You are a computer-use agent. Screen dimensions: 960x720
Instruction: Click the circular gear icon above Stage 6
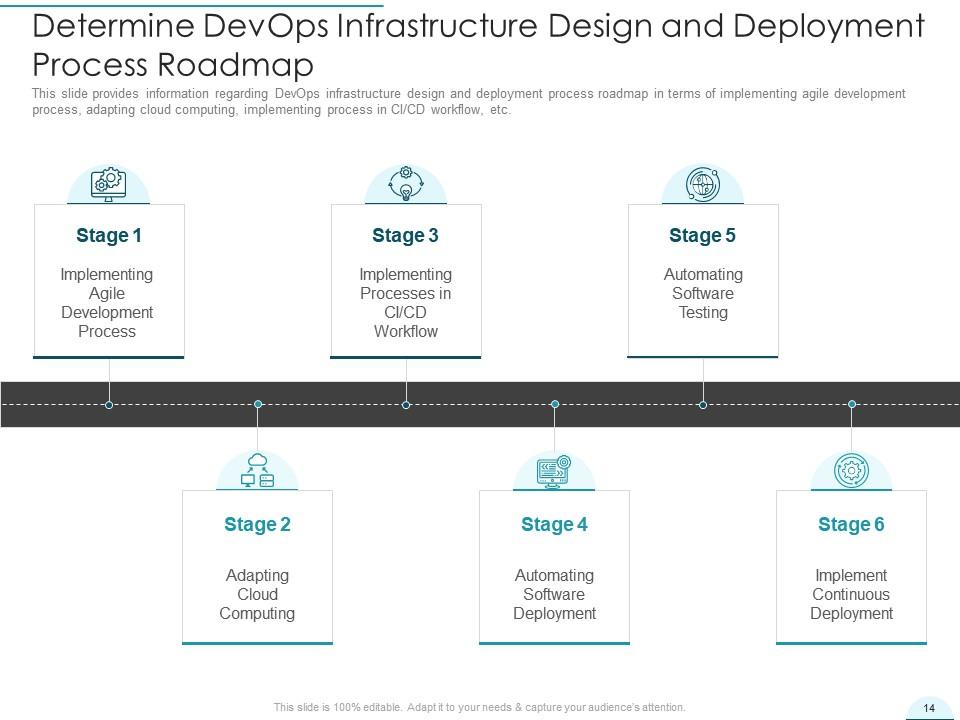point(851,470)
